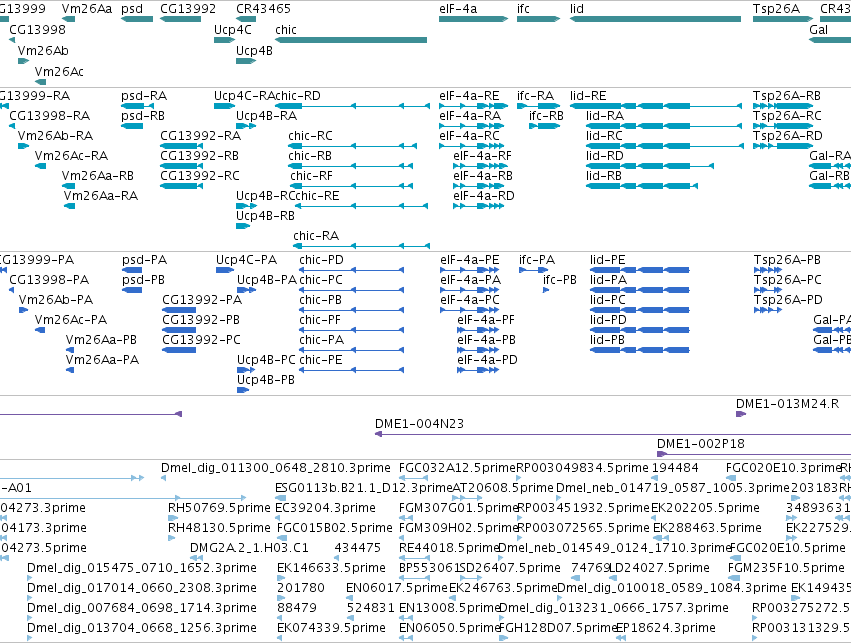Click the "CR43465" gene label
The image size is (851, 643).
coord(263,9)
